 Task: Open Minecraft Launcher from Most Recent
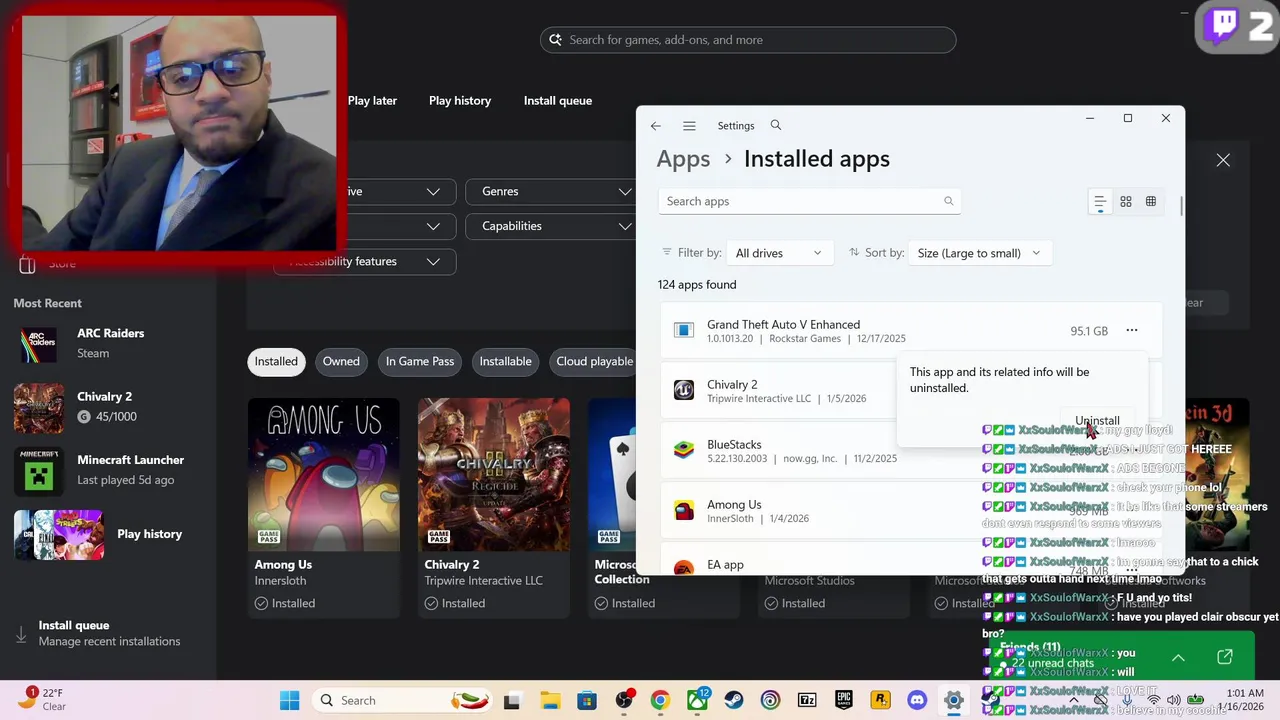(x=108, y=470)
